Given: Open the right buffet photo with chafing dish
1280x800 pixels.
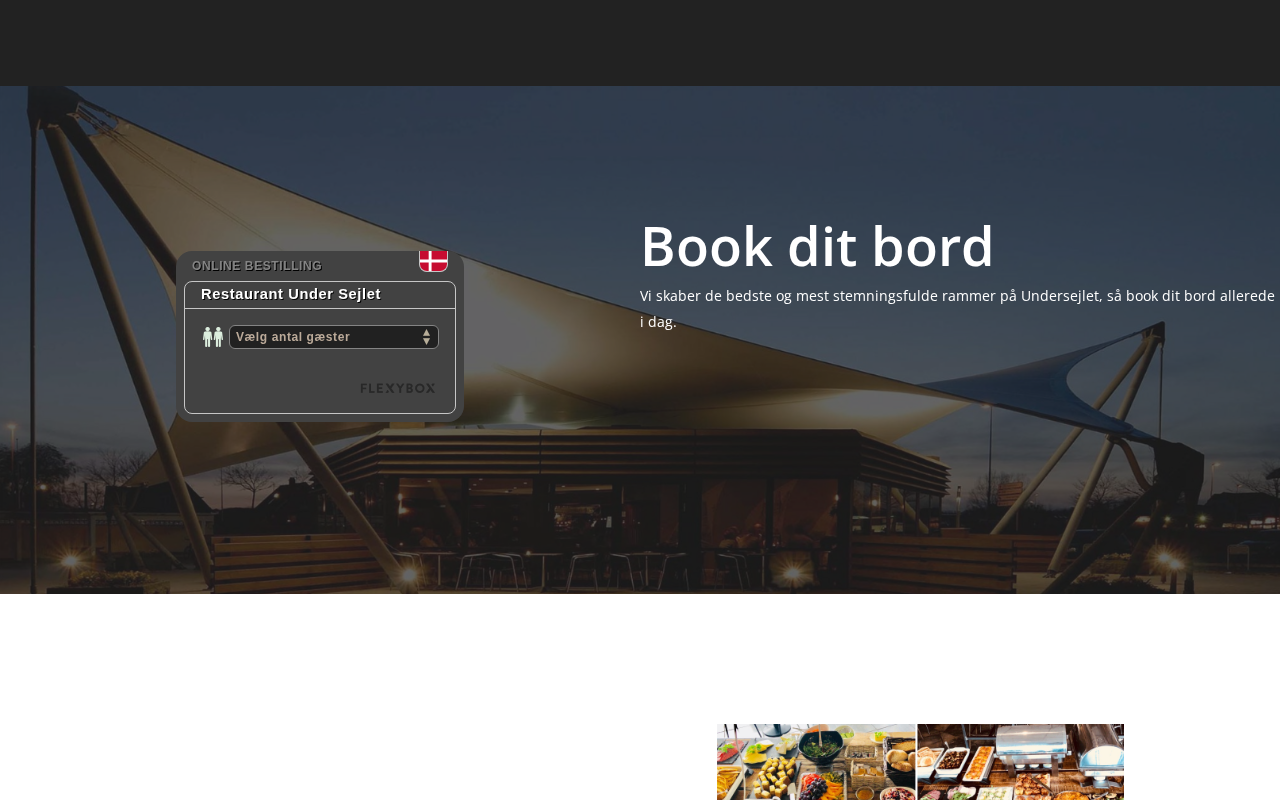Looking at the screenshot, I should 1020,762.
